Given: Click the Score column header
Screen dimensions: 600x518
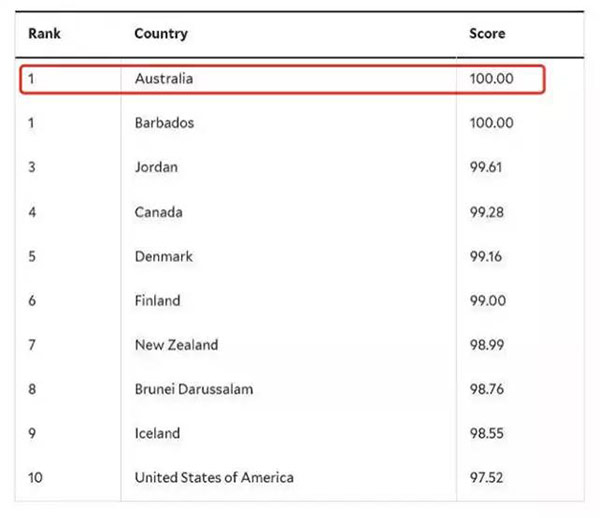Looking at the screenshot, I should [487, 34].
